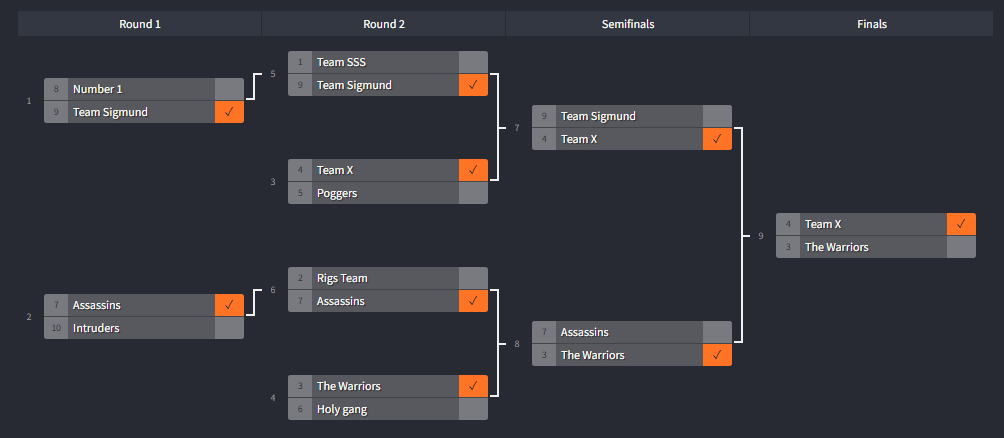Toggle the empty score box beside Team SSS

[x=473, y=62]
